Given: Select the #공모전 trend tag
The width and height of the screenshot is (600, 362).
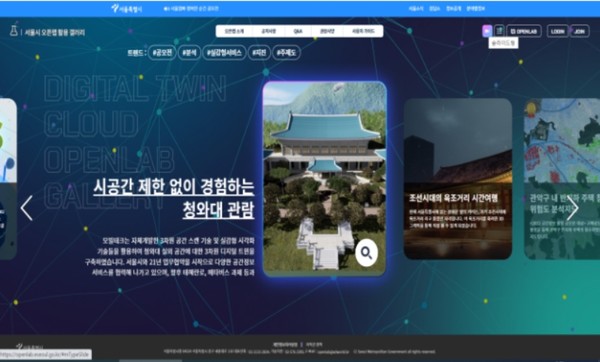Looking at the screenshot, I should click(162, 52).
